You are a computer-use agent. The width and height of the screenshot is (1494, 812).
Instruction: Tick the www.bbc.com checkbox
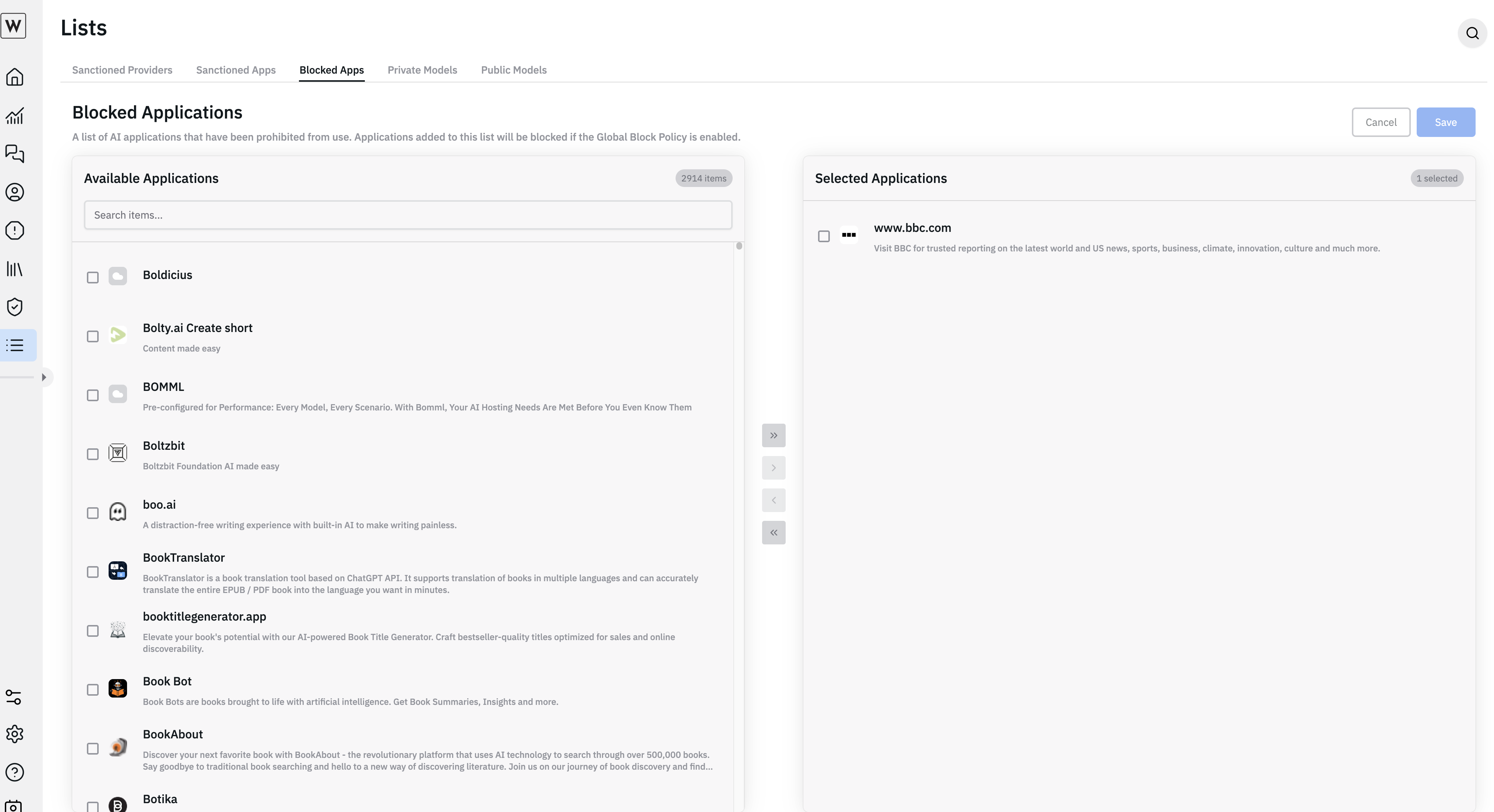(824, 236)
